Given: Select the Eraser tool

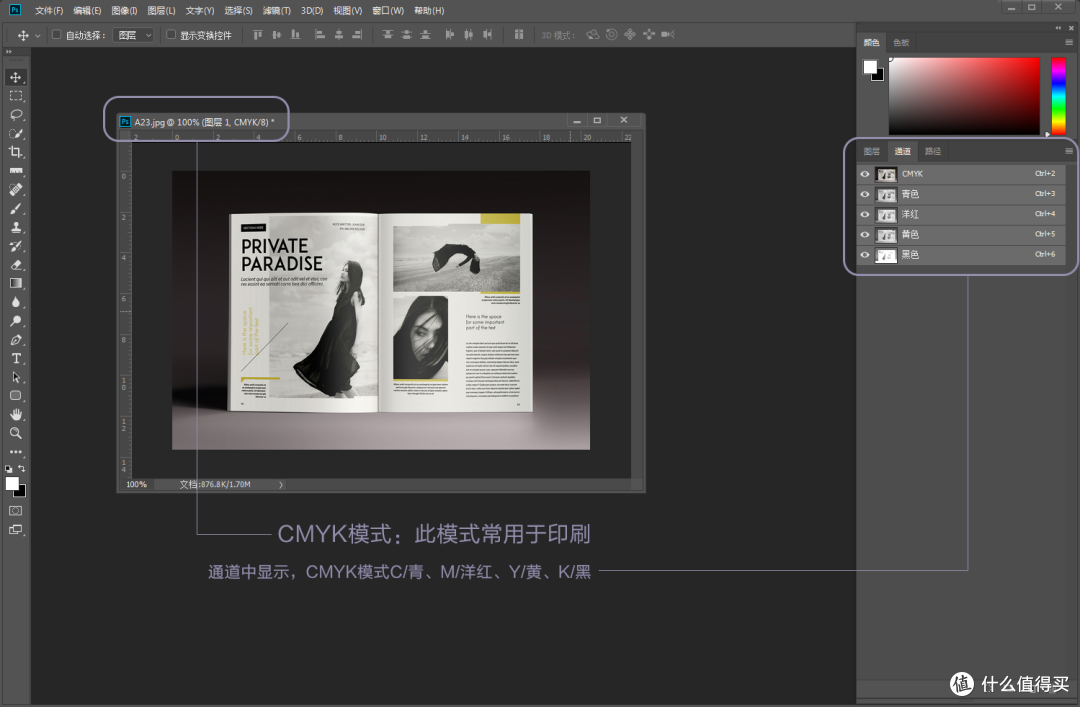Looking at the screenshot, I should [15, 265].
